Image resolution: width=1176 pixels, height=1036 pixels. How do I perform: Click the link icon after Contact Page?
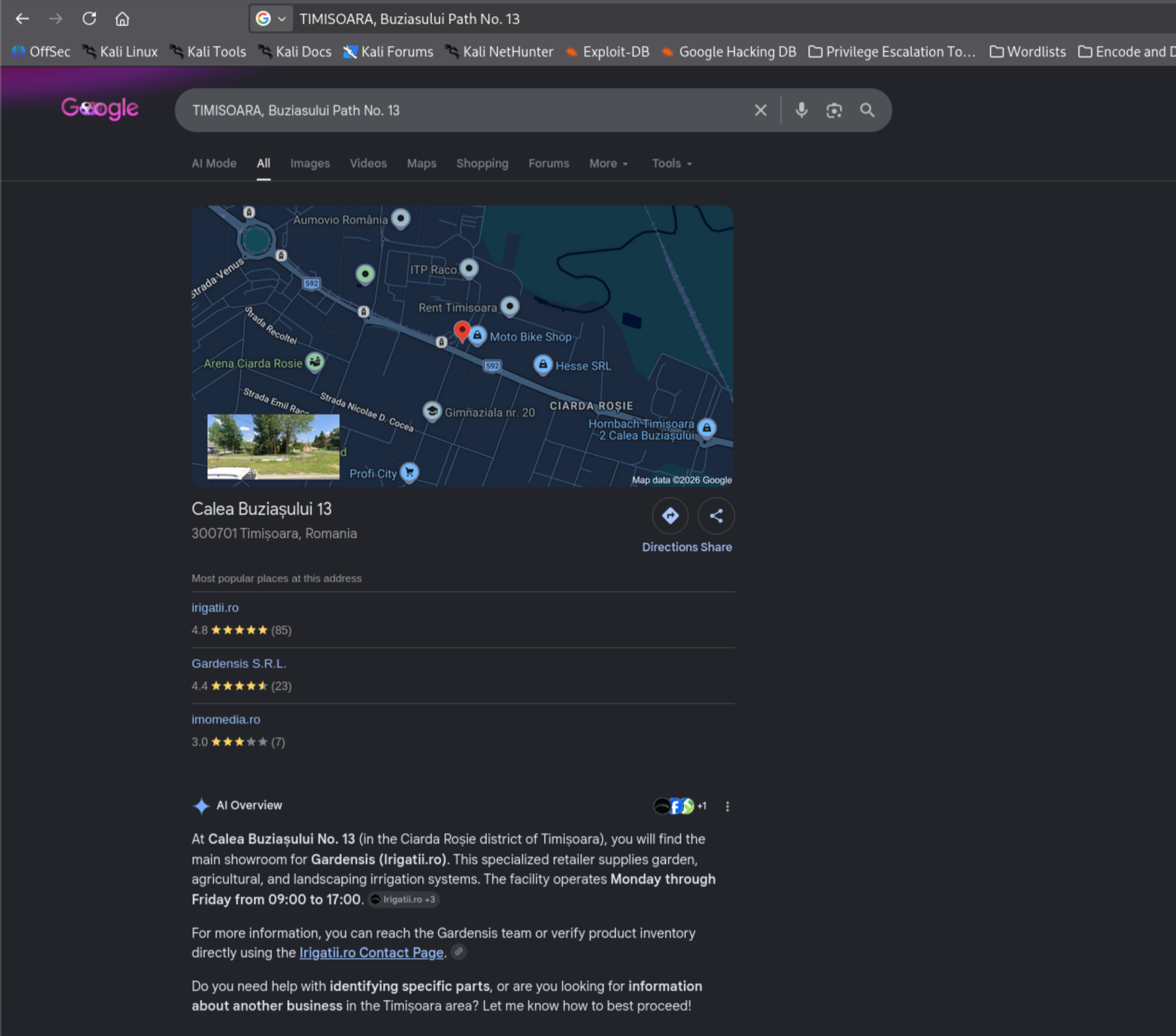(458, 952)
